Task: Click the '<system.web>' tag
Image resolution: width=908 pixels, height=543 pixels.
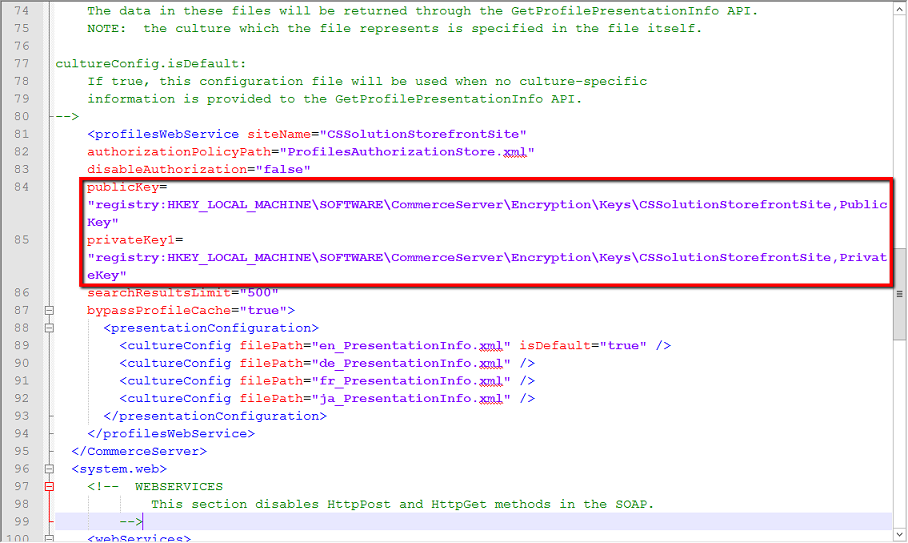Action: pos(119,469)
